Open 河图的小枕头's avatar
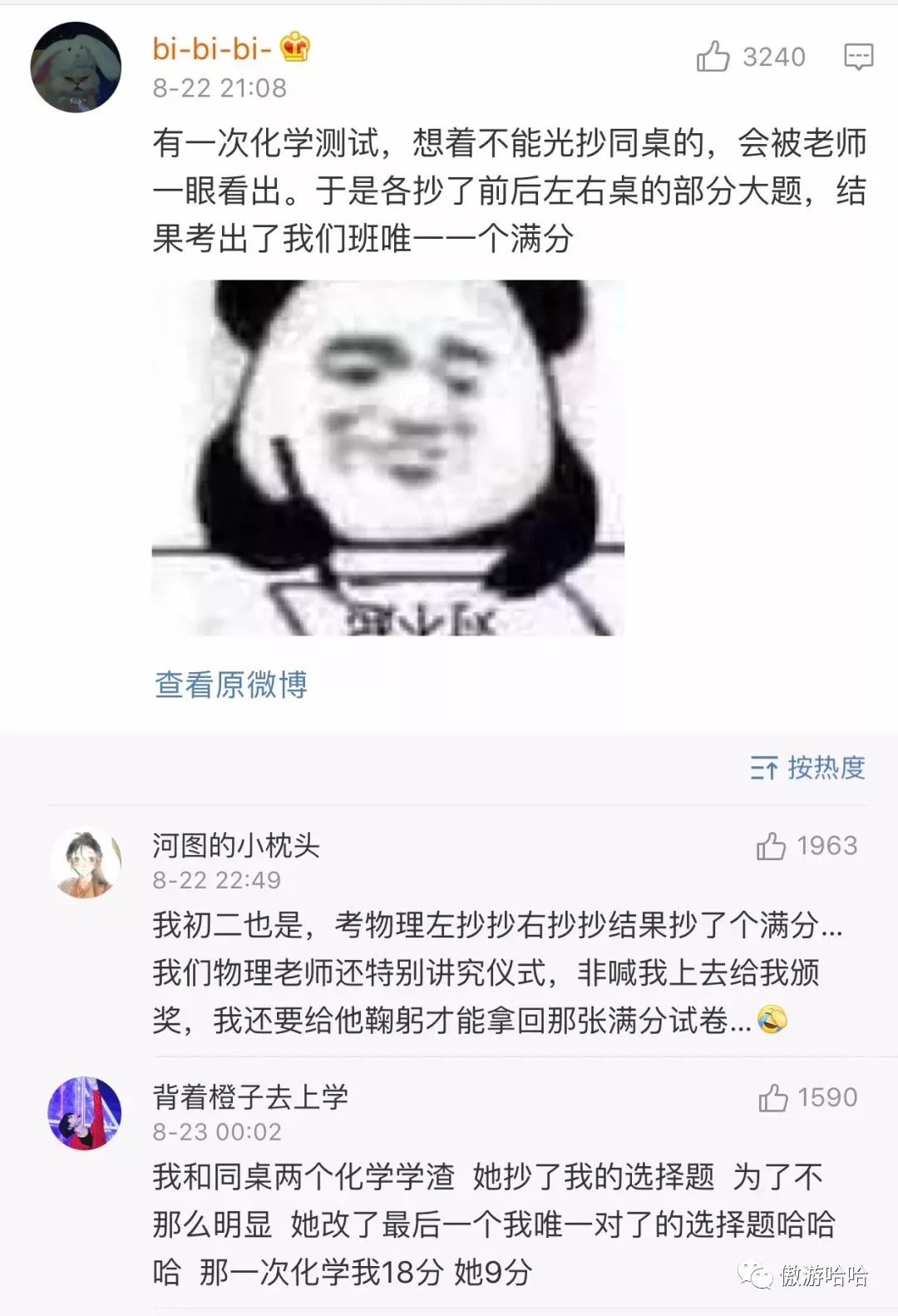 coord(85,863)
